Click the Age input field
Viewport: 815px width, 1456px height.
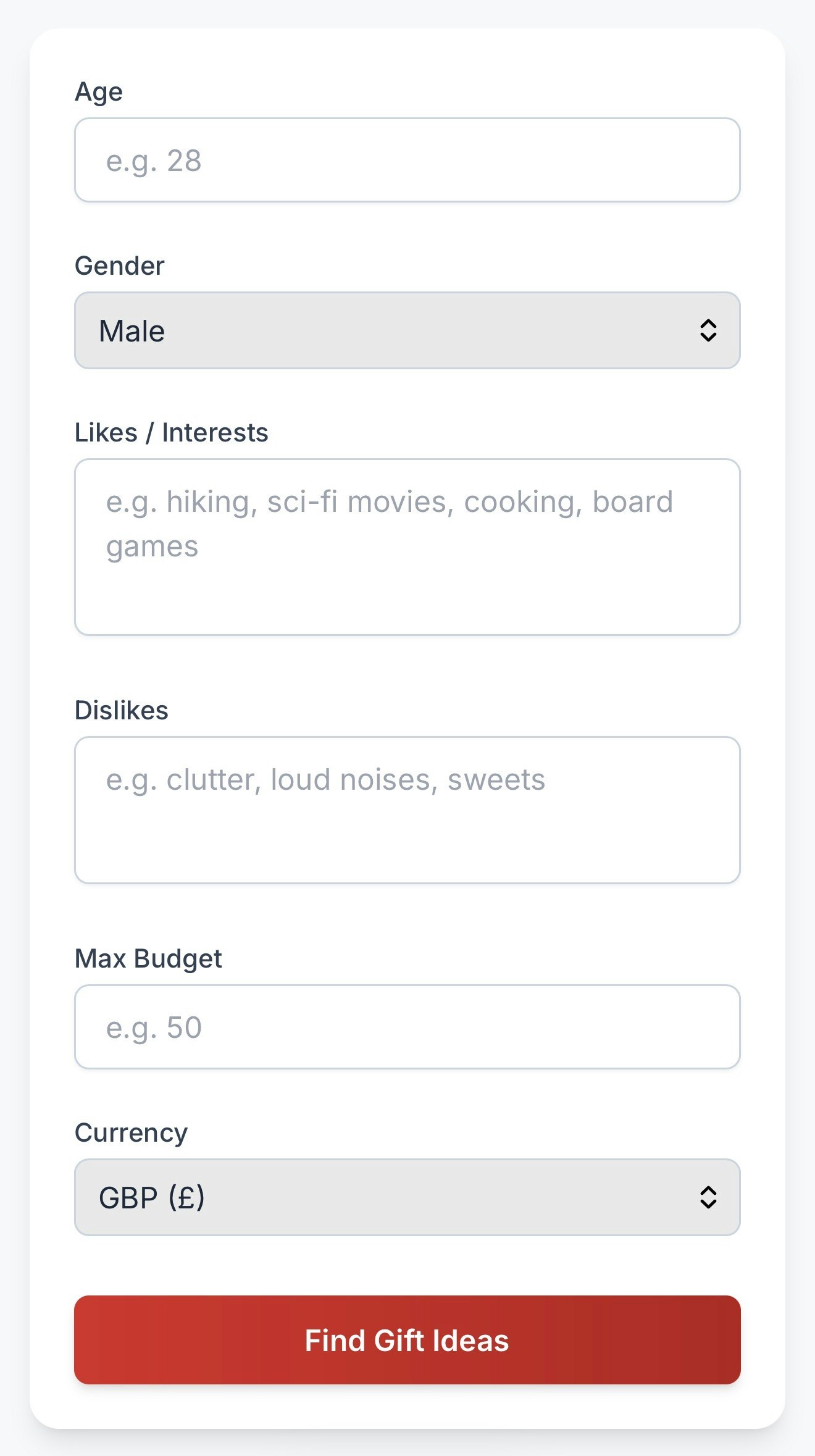(407, 160)
